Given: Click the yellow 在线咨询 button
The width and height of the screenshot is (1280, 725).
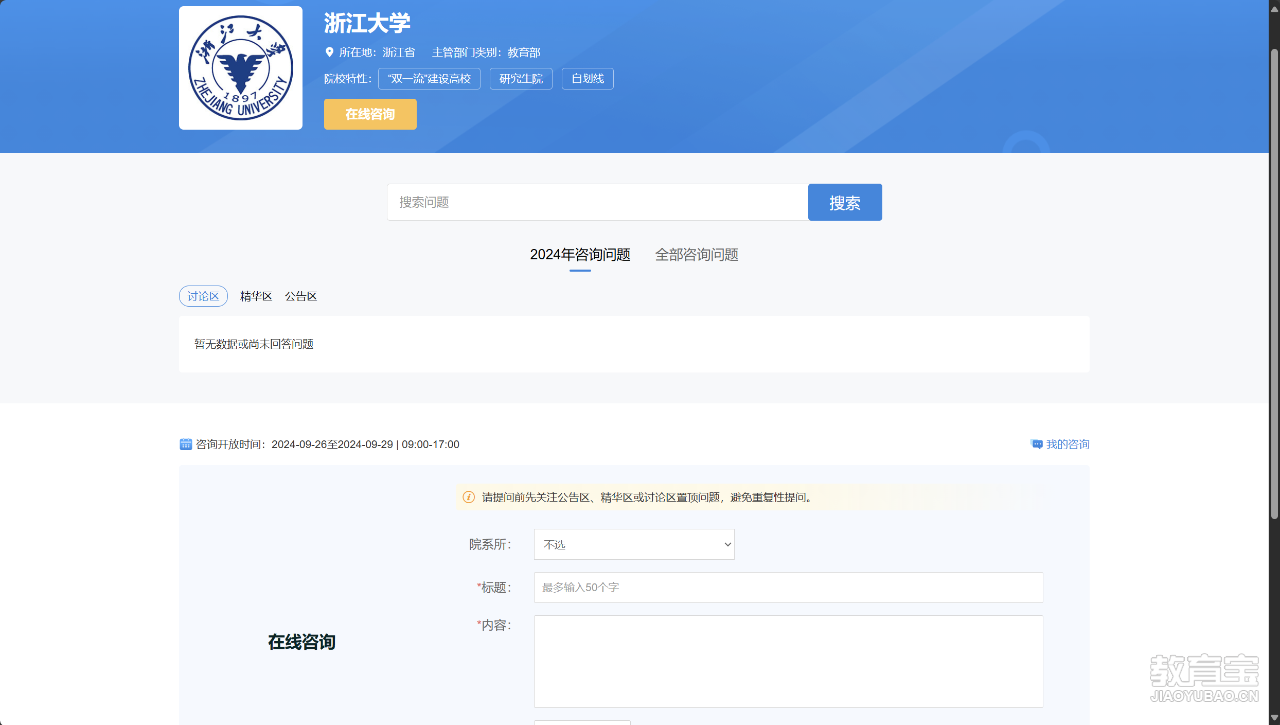Looking at the screenshot, I should 370,114.
